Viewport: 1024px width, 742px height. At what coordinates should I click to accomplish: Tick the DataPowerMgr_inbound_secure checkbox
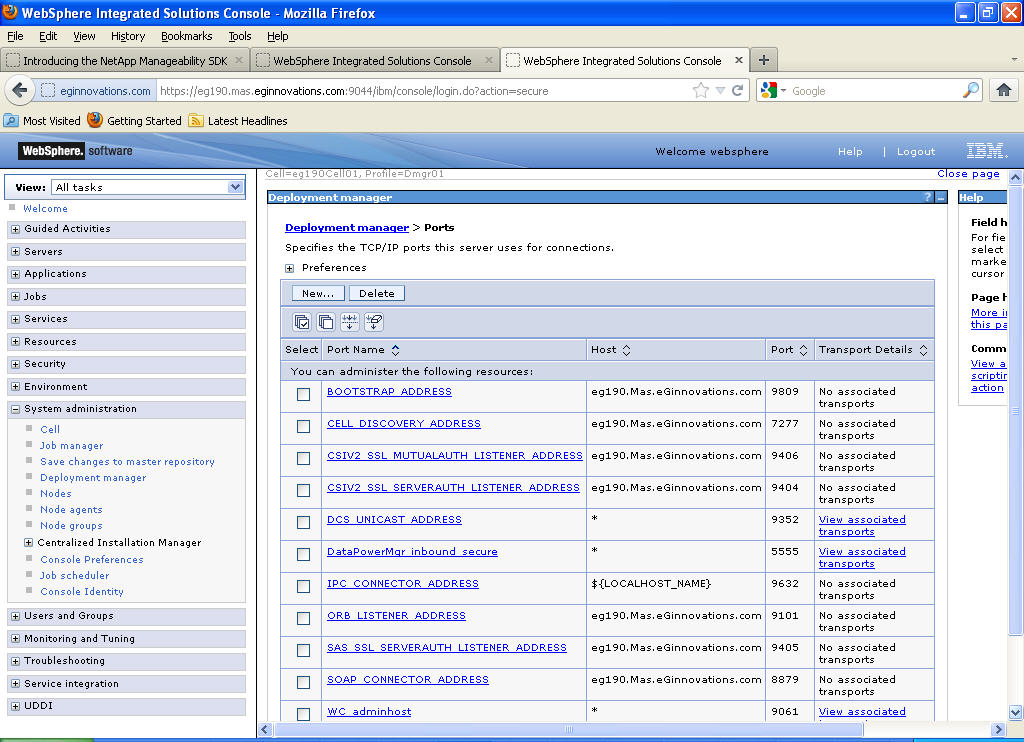tap(303, 555)
